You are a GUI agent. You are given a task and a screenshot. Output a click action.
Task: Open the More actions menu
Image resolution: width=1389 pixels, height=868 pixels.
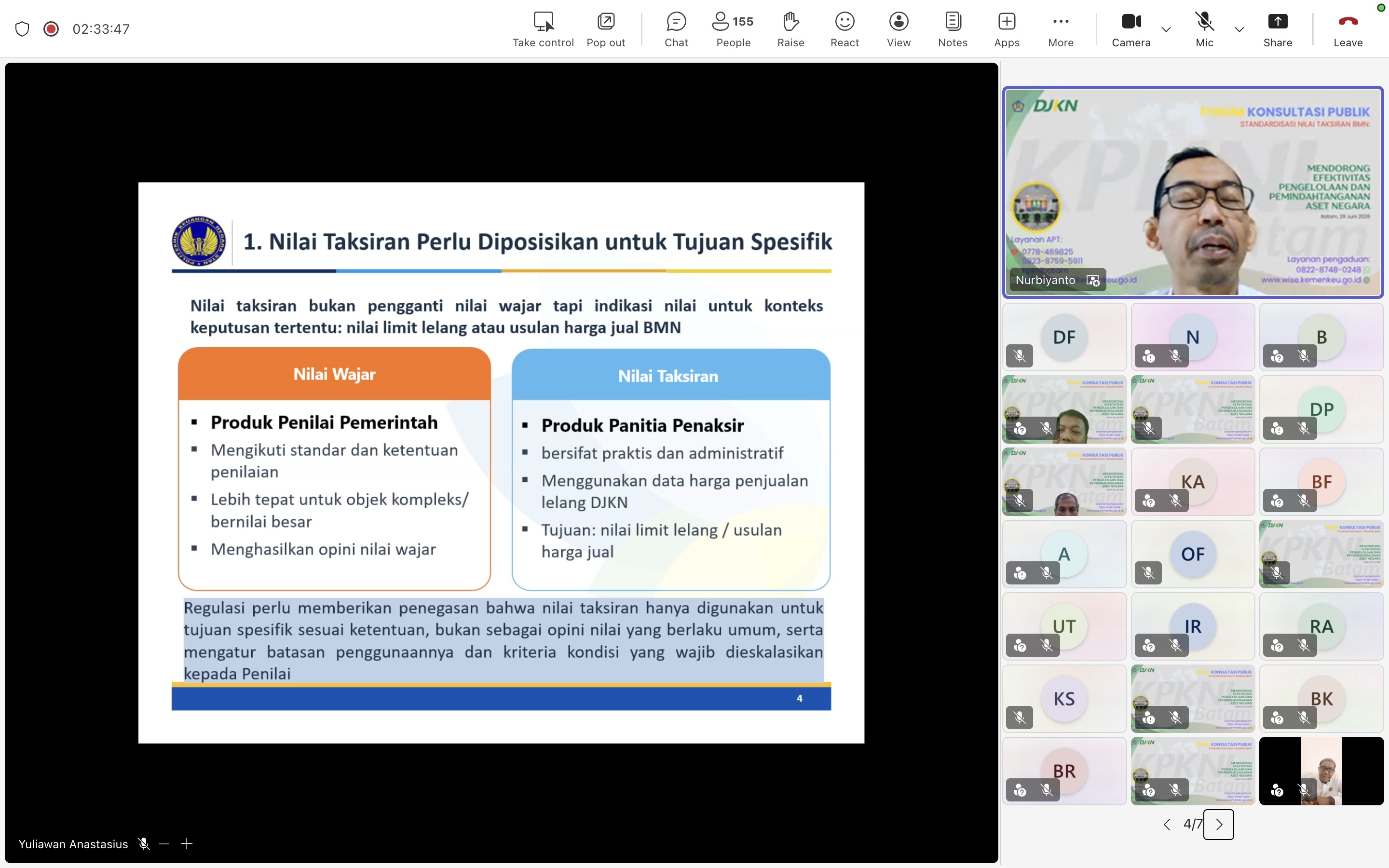click(x=1061, y=29)
